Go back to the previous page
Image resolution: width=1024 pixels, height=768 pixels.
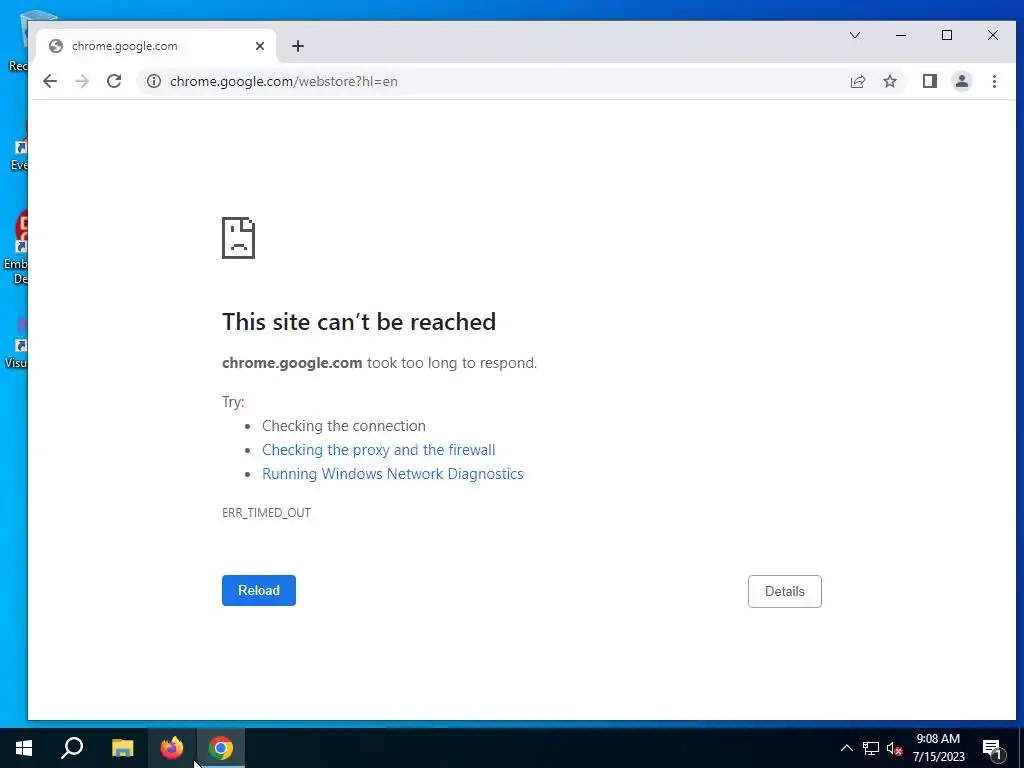tap(50, 81)
